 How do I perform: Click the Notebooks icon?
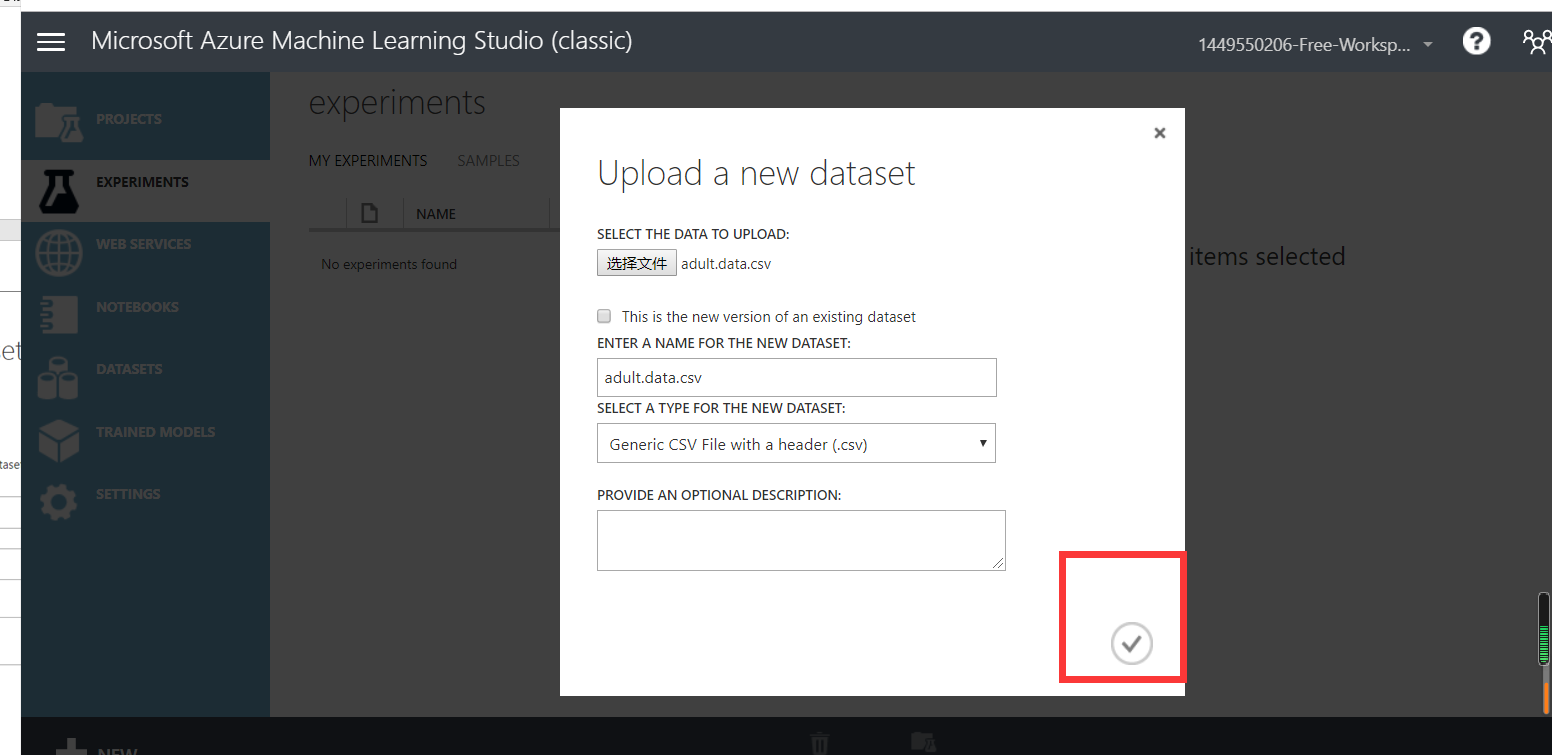58,314
